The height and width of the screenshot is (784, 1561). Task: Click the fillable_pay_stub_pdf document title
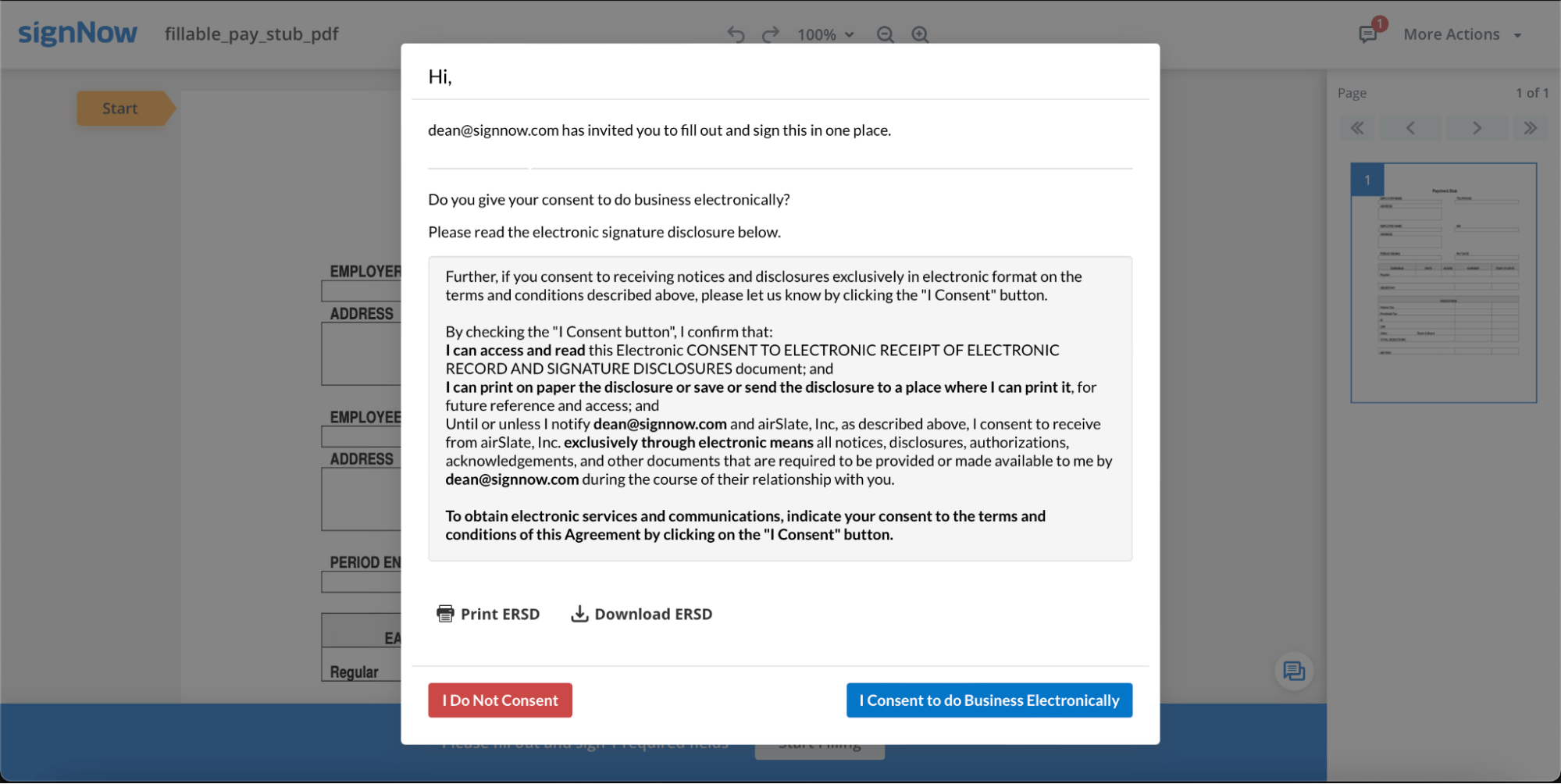[x=251, y=34]
